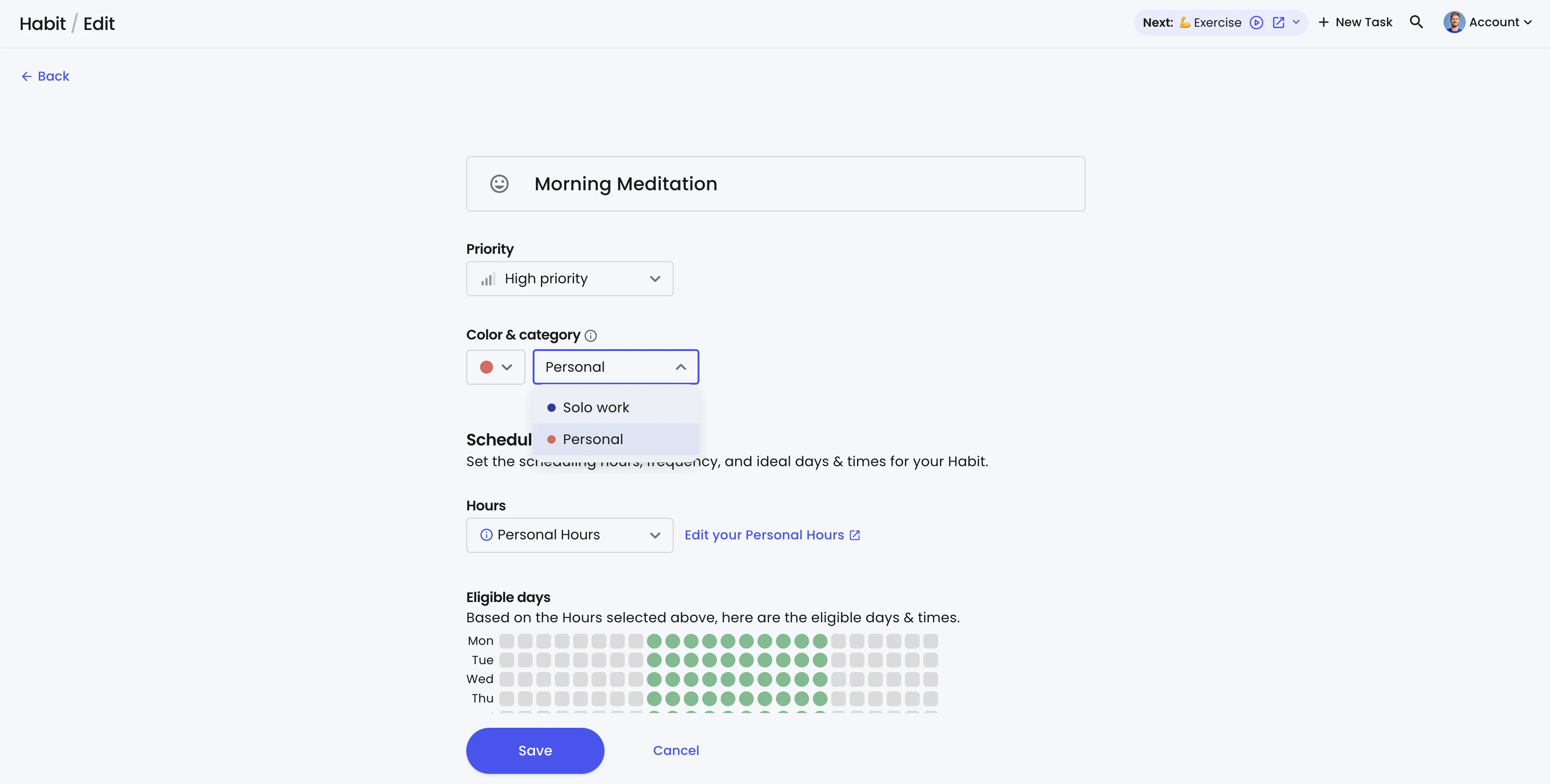Click the Cancel link
Viewport: 1550px width, 784px height.
[x=676, y=750]
